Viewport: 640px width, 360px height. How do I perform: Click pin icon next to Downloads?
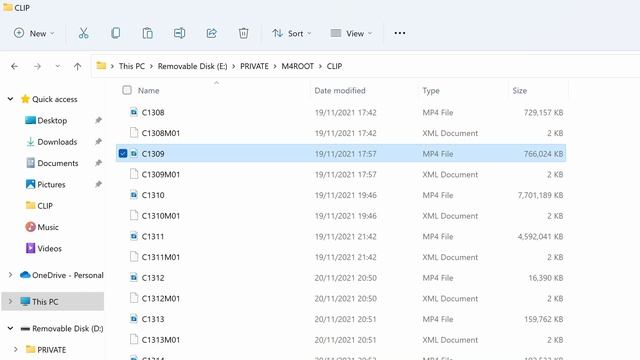(98, 142)
